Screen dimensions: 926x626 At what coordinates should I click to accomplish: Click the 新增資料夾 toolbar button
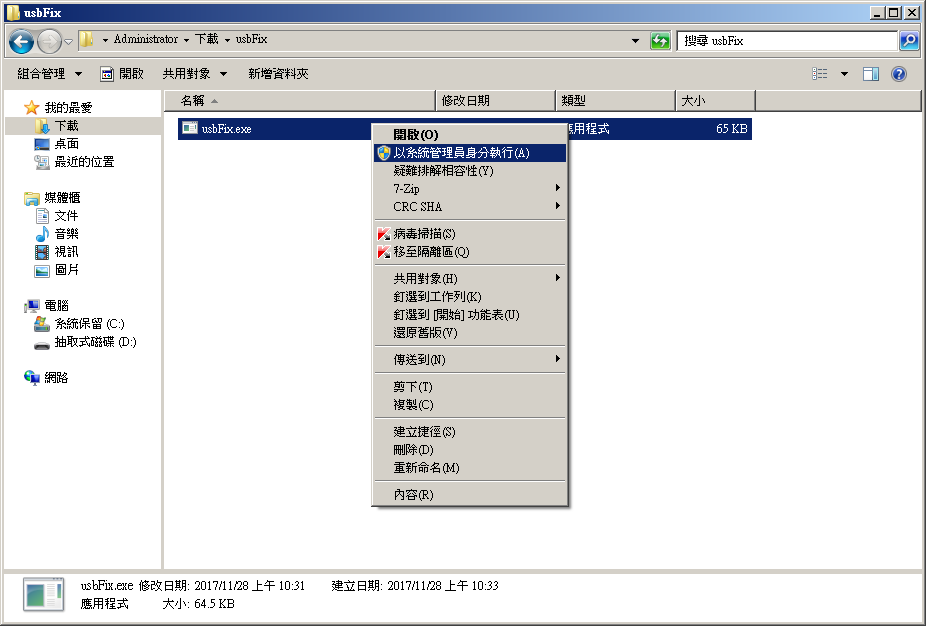(278, 74)
